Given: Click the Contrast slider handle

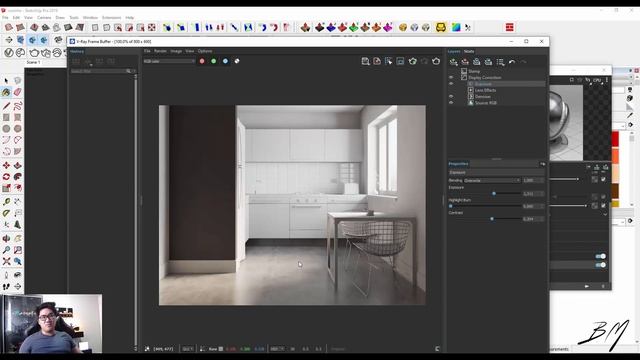Looking at the screenshot, I should [492, 219].
